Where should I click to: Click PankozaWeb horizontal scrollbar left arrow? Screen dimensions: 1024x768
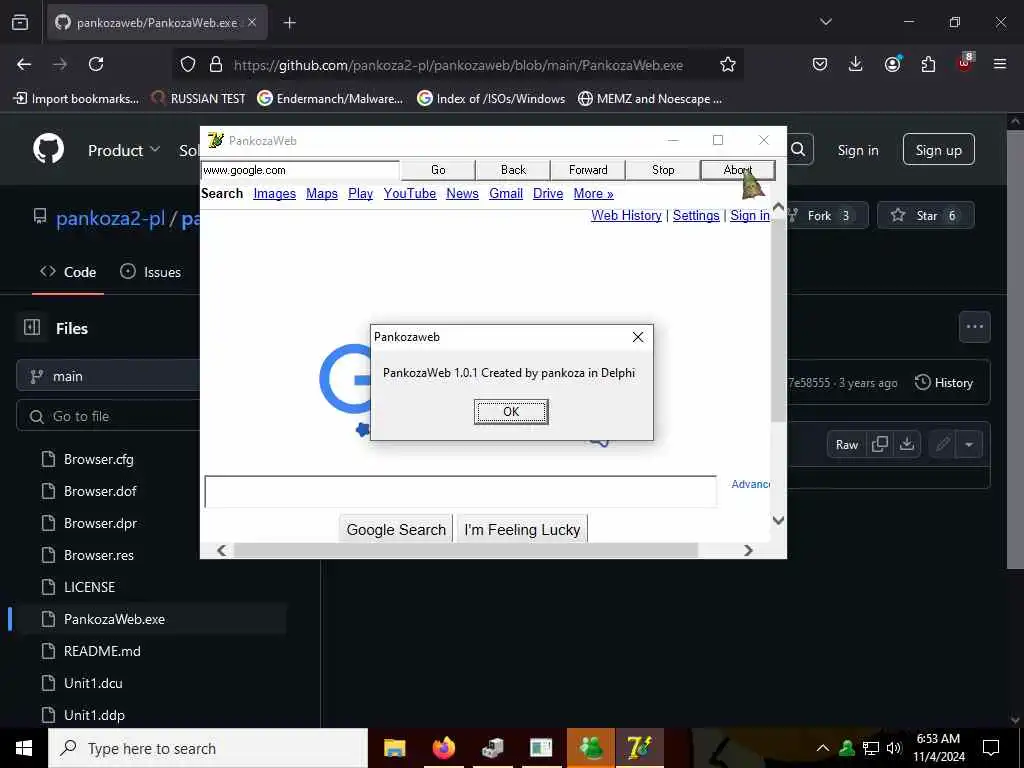click(222, 551)
